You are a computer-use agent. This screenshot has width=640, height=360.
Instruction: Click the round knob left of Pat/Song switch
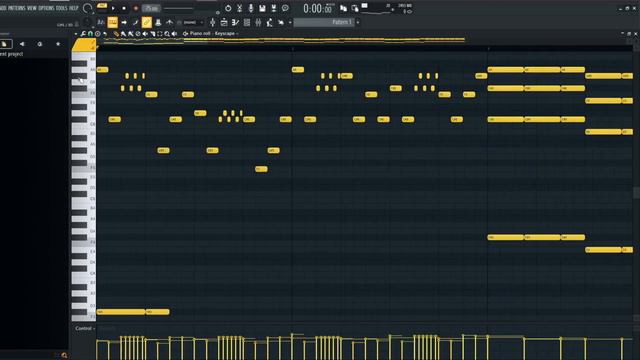tap(87, 8)
